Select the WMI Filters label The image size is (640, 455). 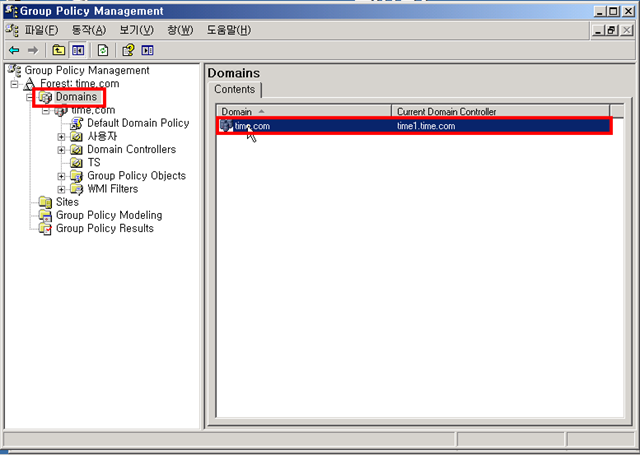(113, 189)
